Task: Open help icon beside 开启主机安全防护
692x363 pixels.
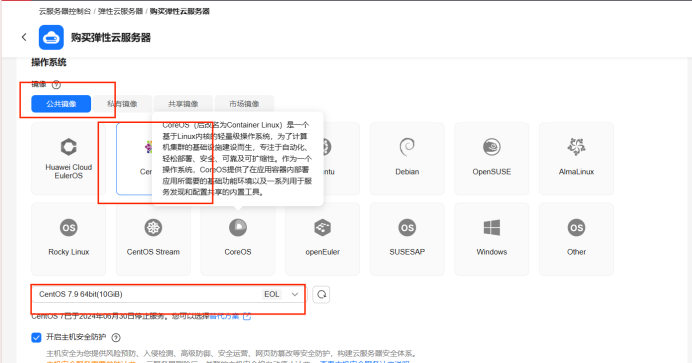Action: pyautogui.click(x=116, y=337)
